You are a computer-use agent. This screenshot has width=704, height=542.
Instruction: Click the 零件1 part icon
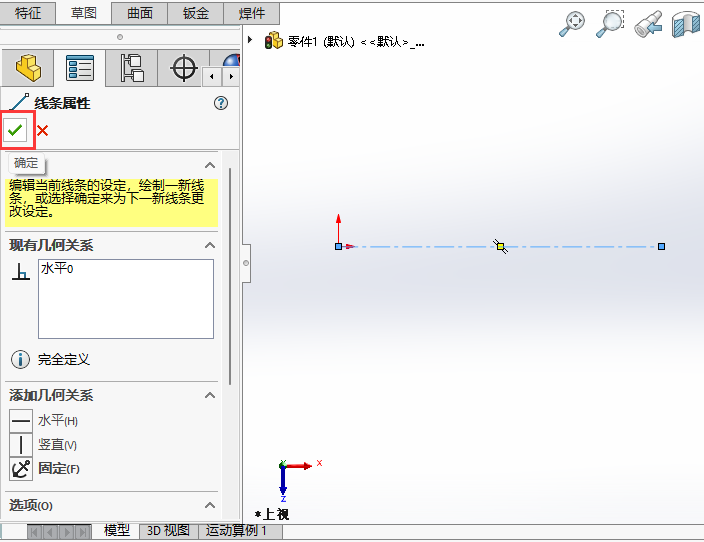coord(273,40)
